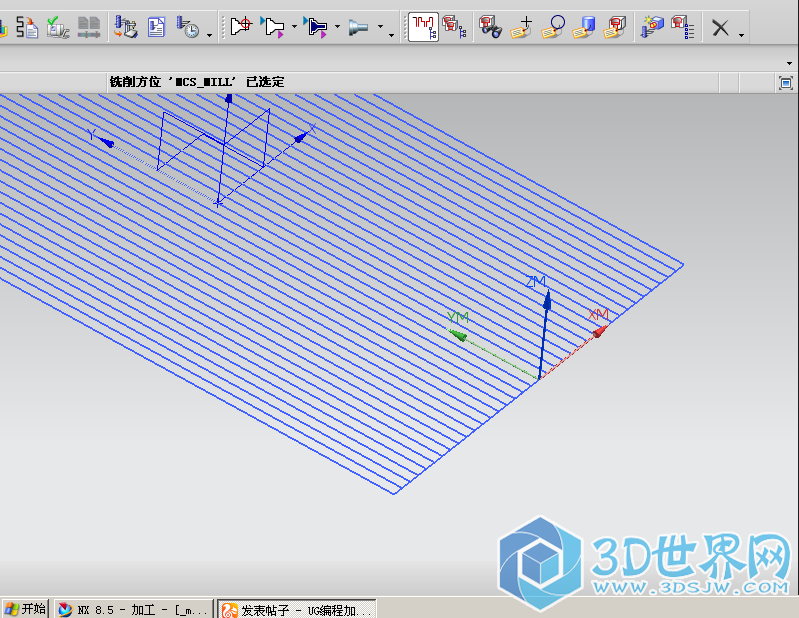Click the black X delete icon
Image resolution: width=799 pixels, height=618 pixels.
point(720,28)
